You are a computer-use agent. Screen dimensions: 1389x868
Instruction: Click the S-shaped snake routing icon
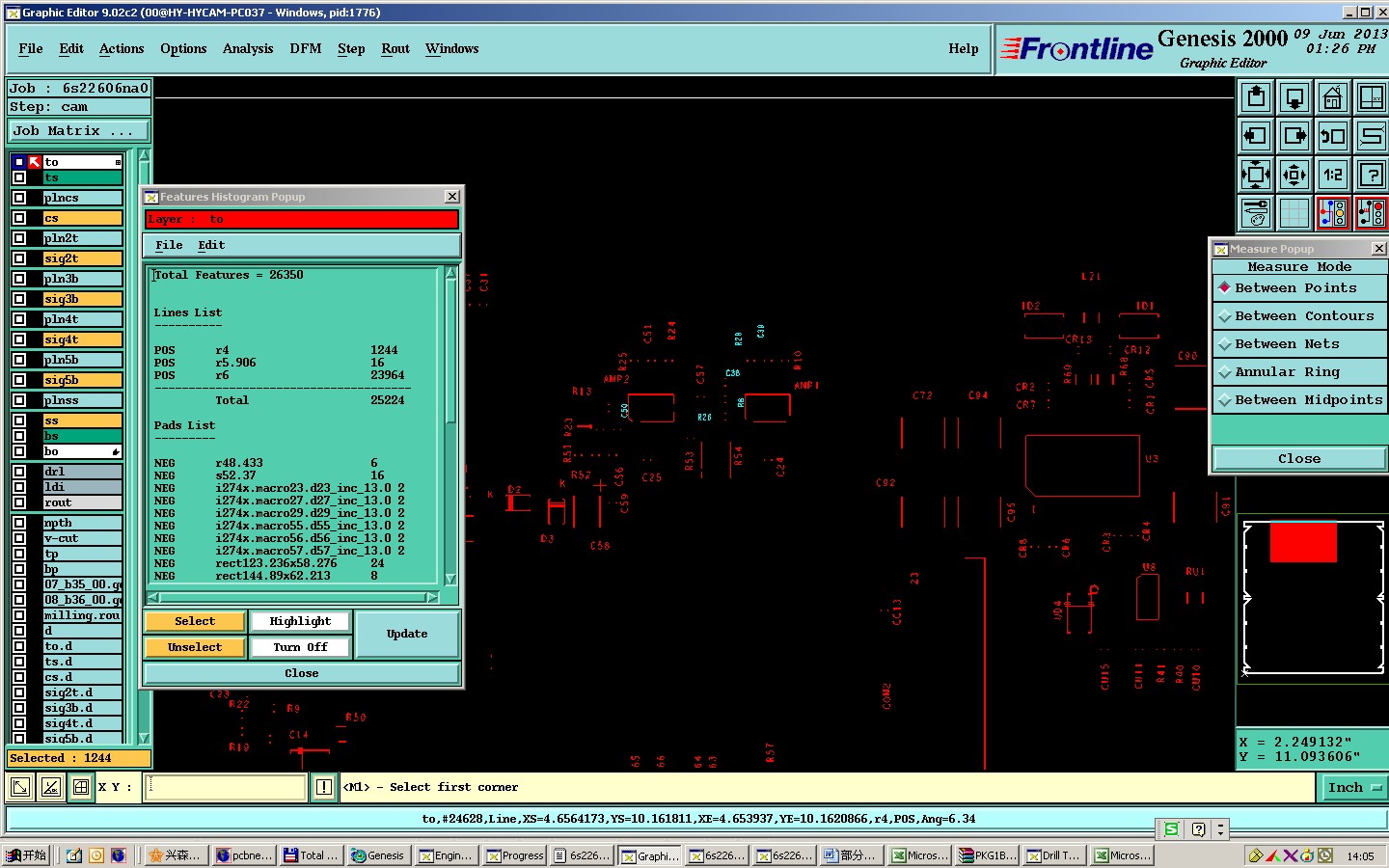[1371, 136]
